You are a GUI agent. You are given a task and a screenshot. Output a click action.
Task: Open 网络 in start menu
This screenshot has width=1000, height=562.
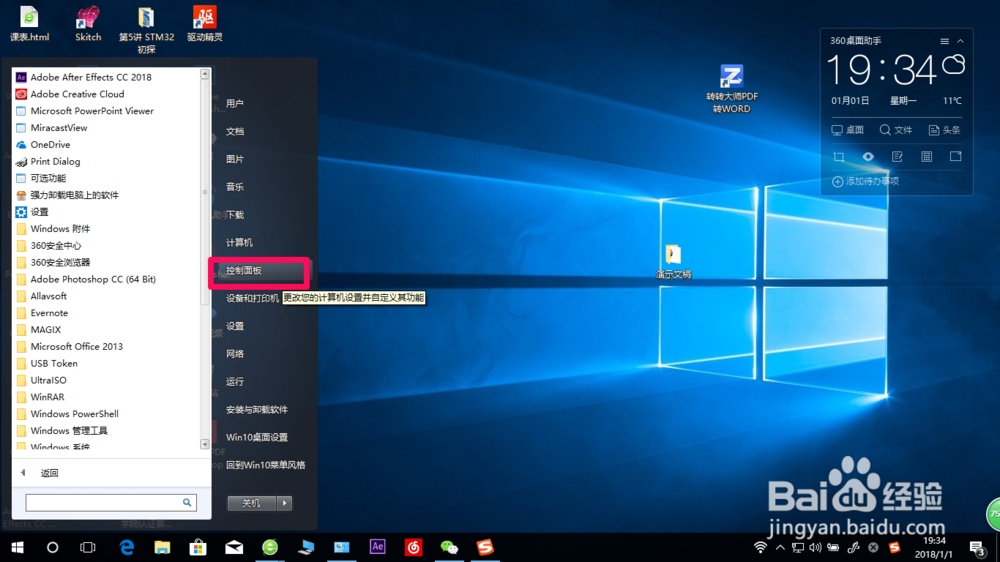(235, 353)
